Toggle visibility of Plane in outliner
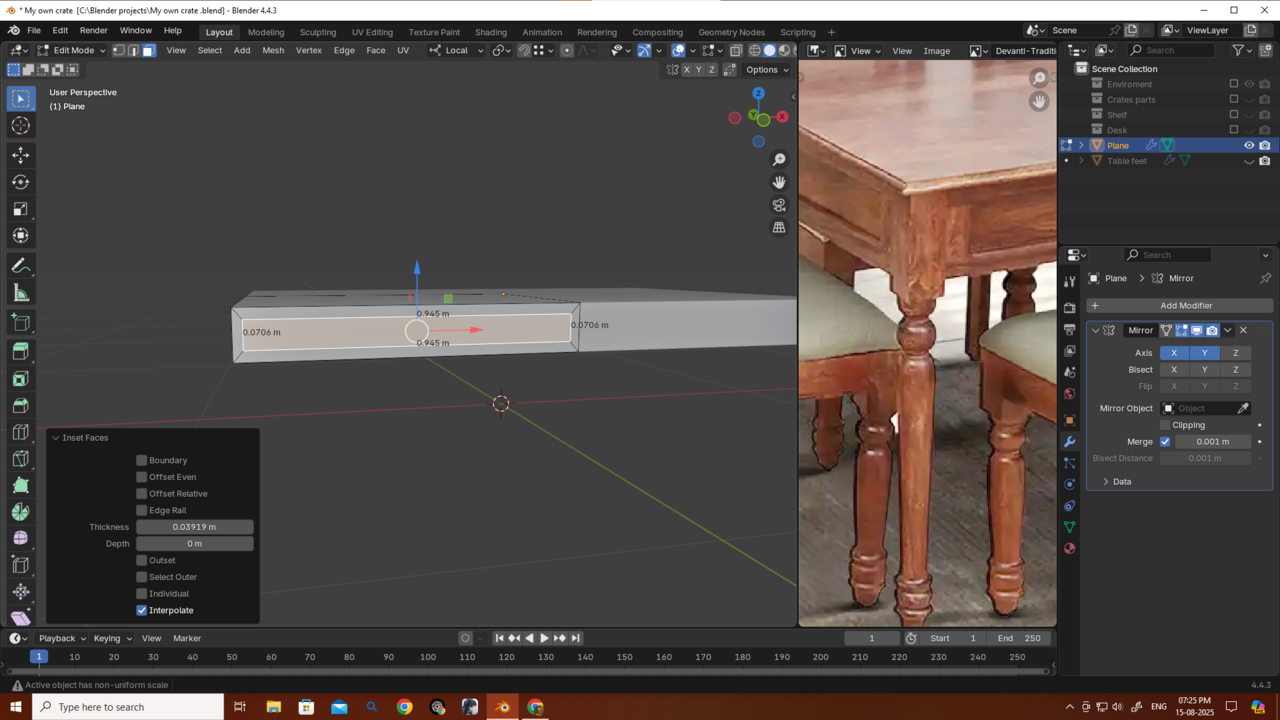 [x=1248, y=145]
